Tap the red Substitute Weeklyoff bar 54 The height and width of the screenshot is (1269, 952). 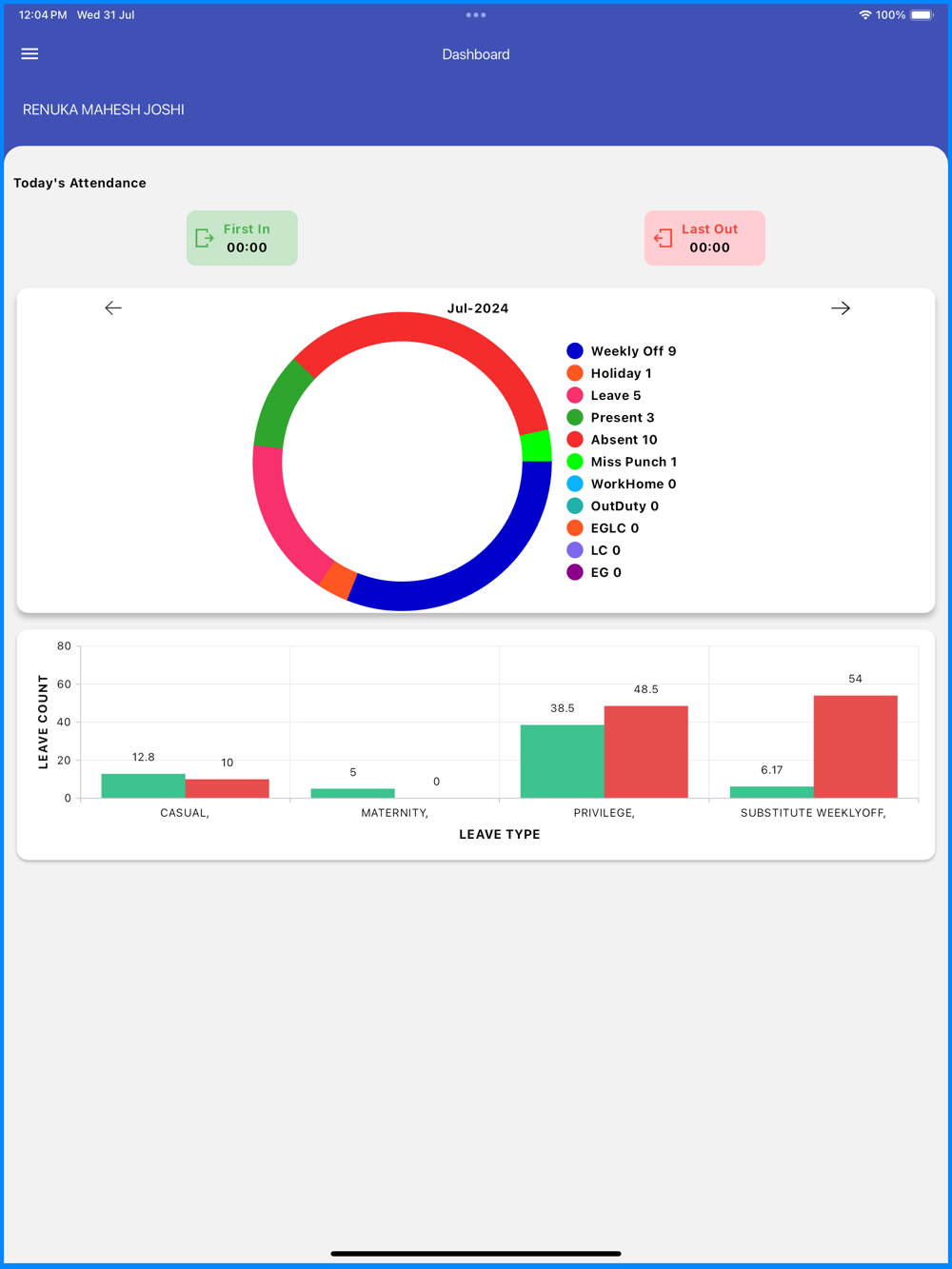pos(855,746)
